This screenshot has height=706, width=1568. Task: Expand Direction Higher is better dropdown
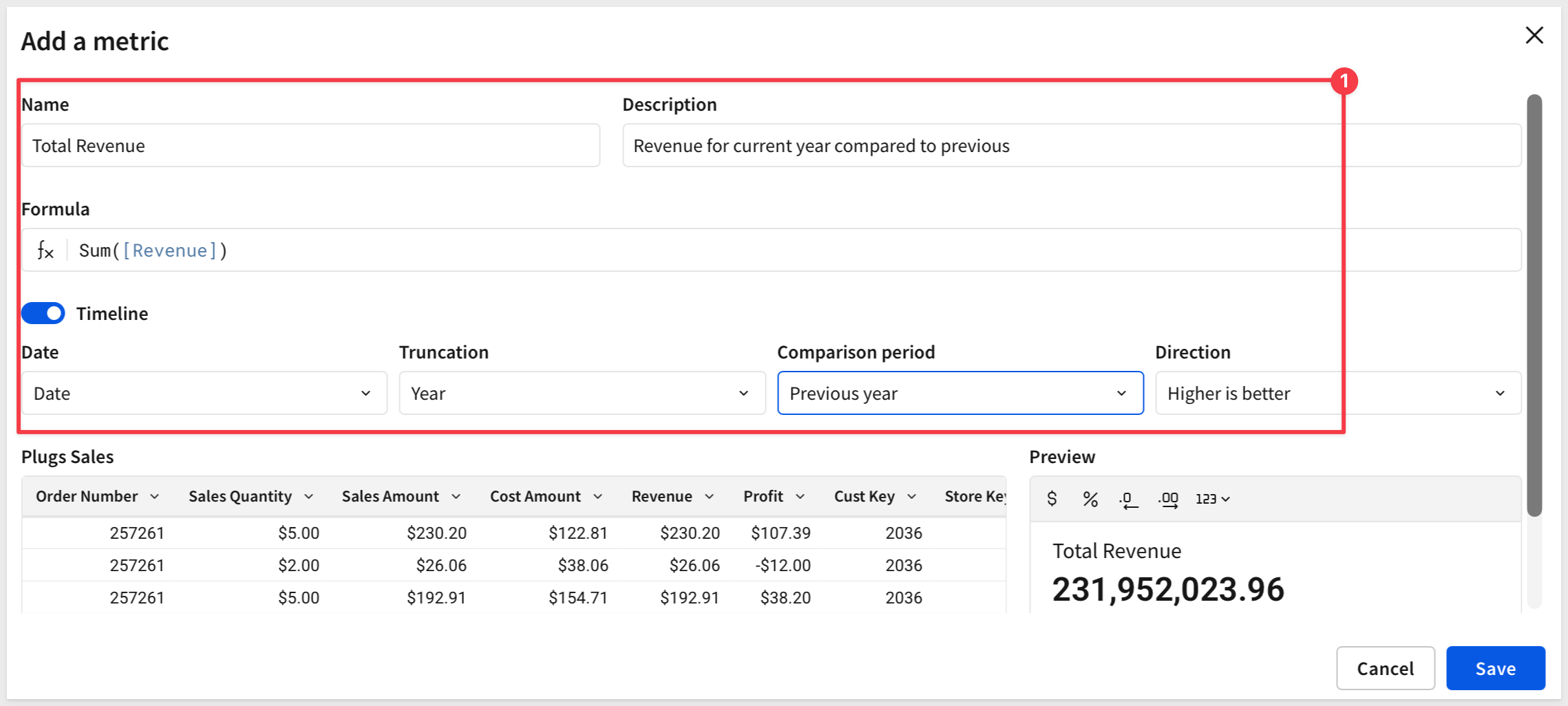1337,393
